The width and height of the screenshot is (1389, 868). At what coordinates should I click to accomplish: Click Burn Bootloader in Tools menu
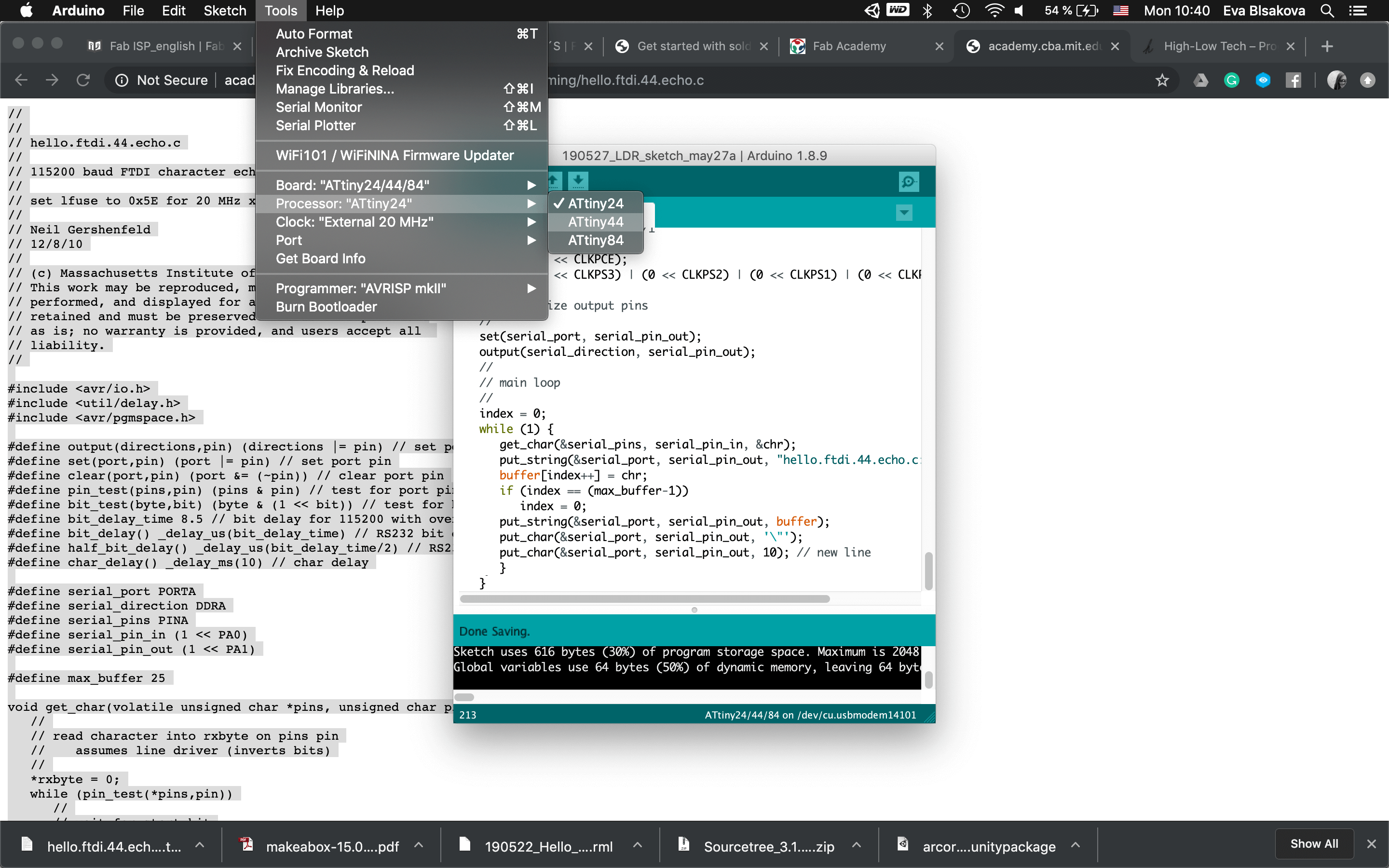click(326, 307)
